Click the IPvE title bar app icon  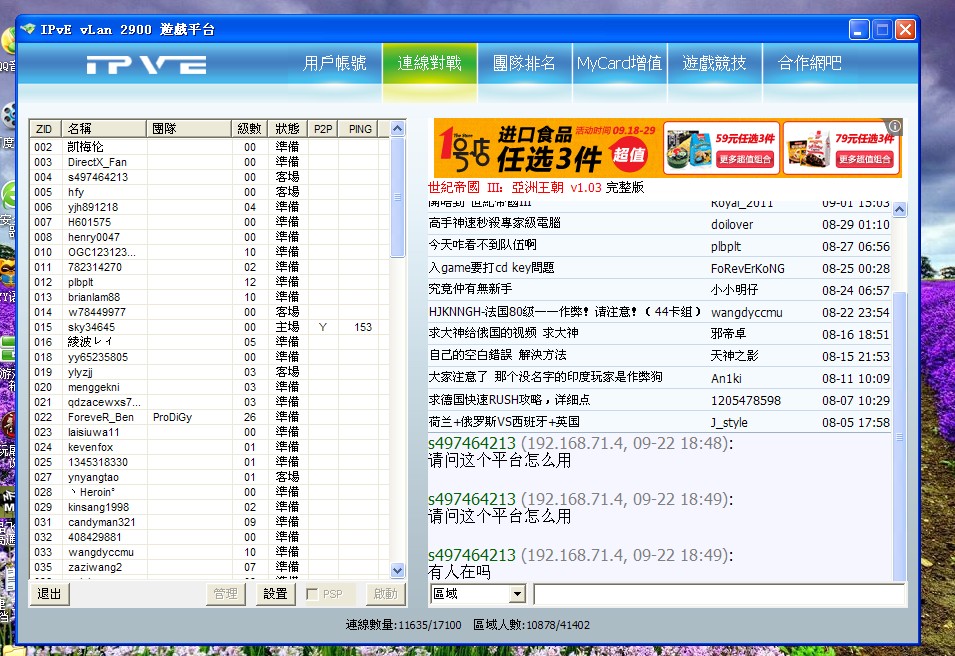pos(27,30)
